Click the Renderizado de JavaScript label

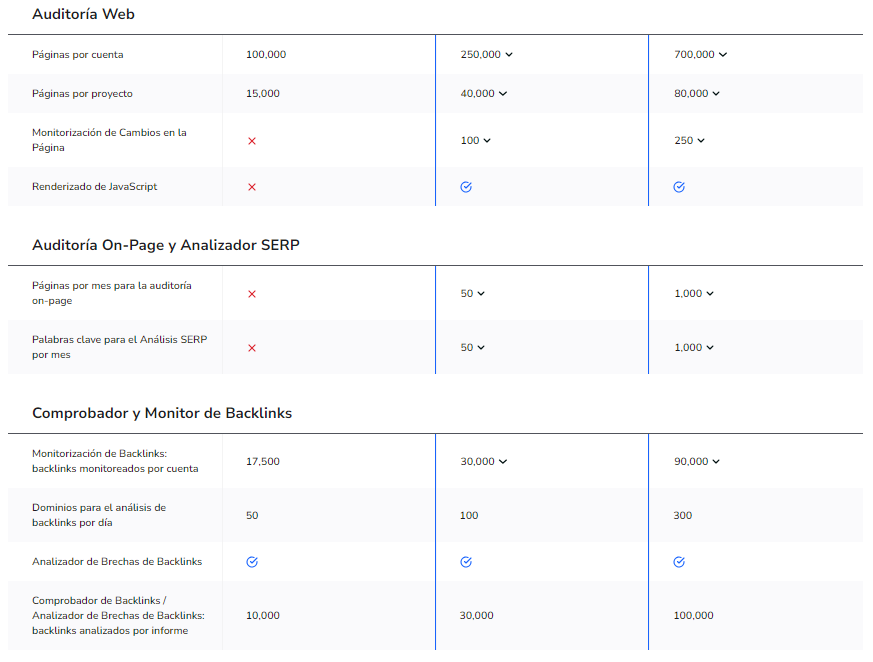pos(95,187)
